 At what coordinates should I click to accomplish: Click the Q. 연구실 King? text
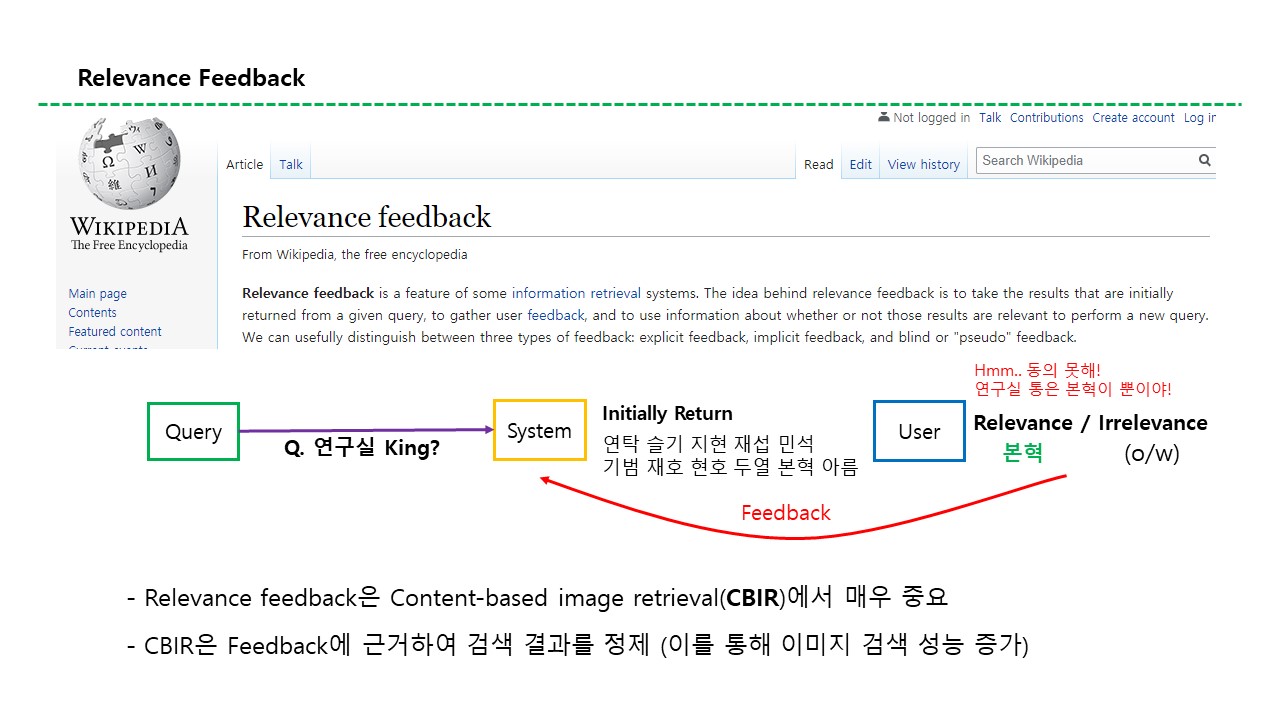(x=362, y=448)
